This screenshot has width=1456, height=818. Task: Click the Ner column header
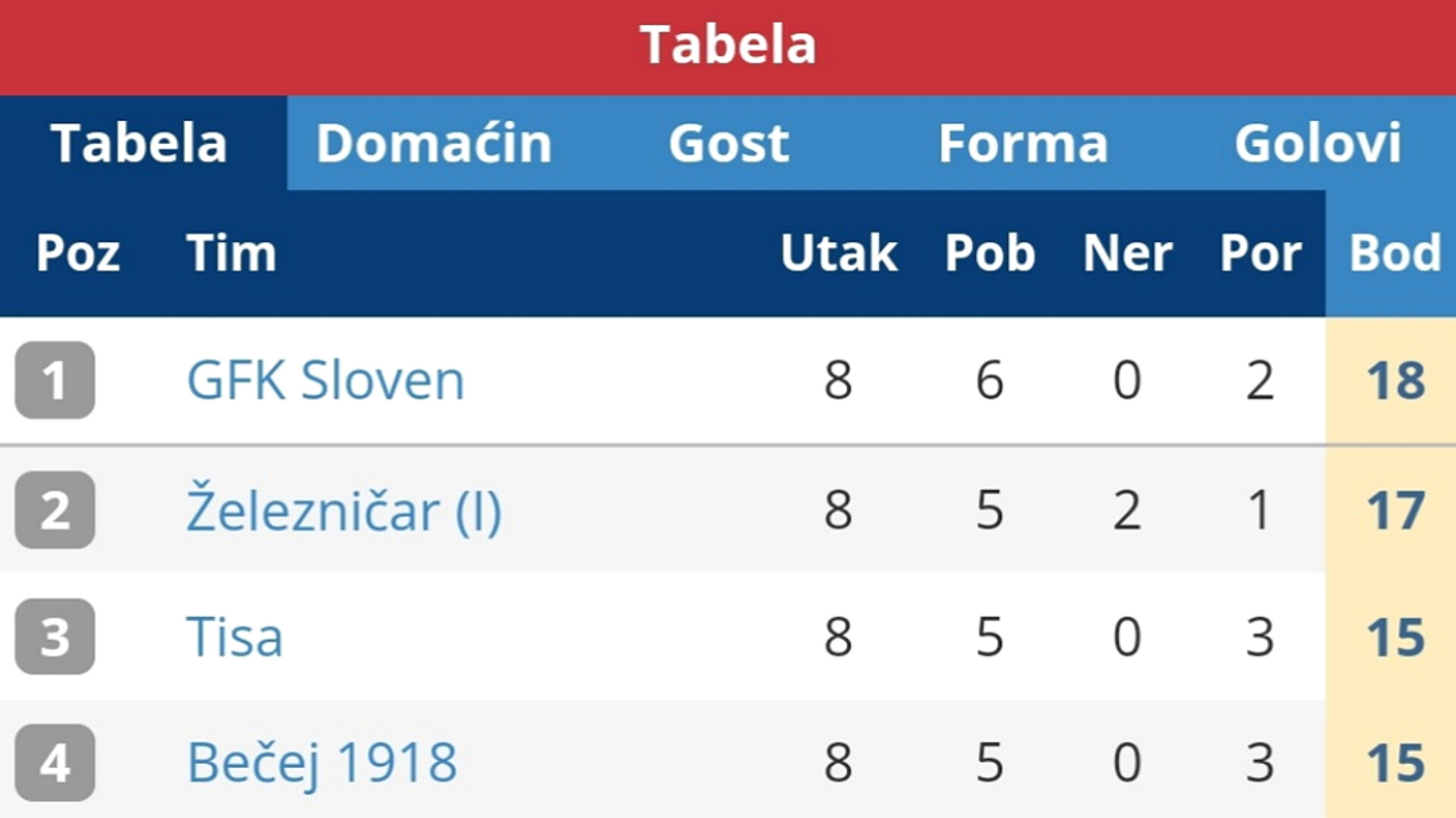[1128, 252]
